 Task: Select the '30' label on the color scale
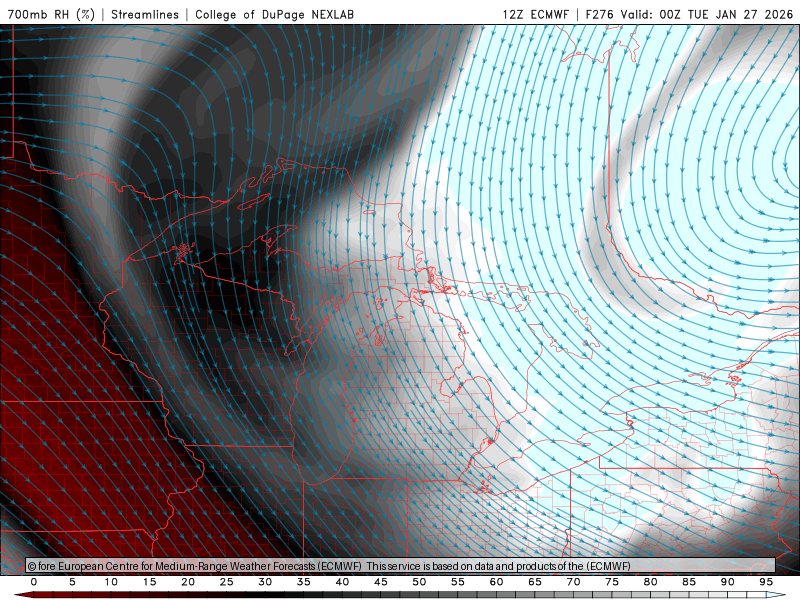click(x=265, y=582)
